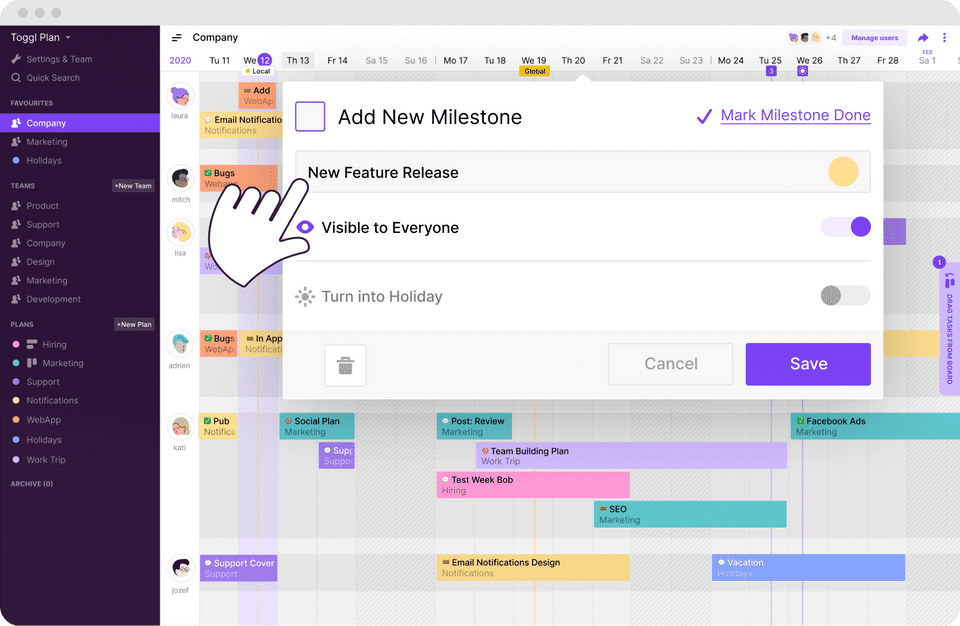The height and width of the screenshot is (626, 960).
Task: Toggle the Visible to Everyone switch
Action: [x=846, y=227]
